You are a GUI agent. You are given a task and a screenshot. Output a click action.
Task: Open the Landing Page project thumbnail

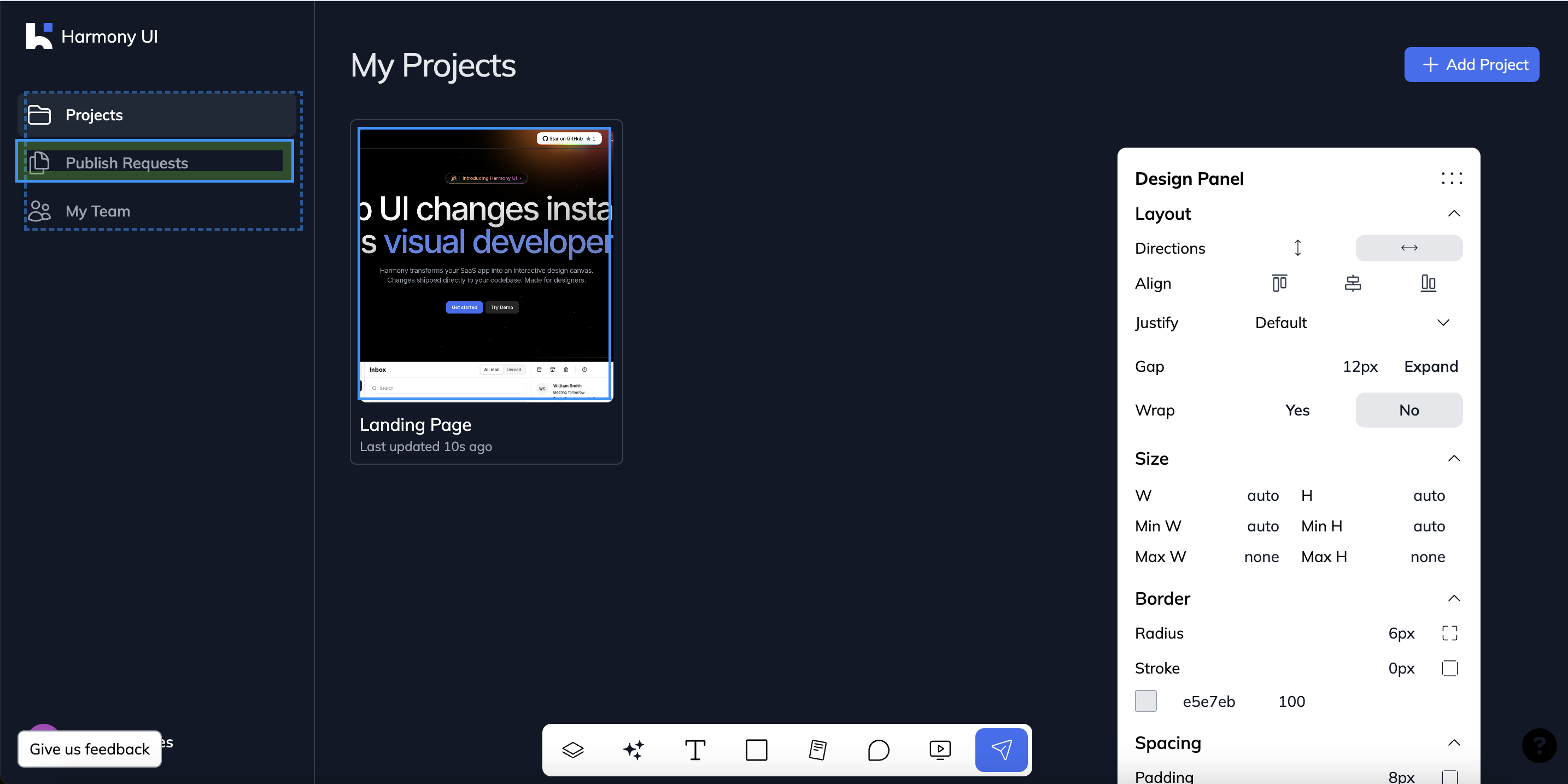coord(485,264)
